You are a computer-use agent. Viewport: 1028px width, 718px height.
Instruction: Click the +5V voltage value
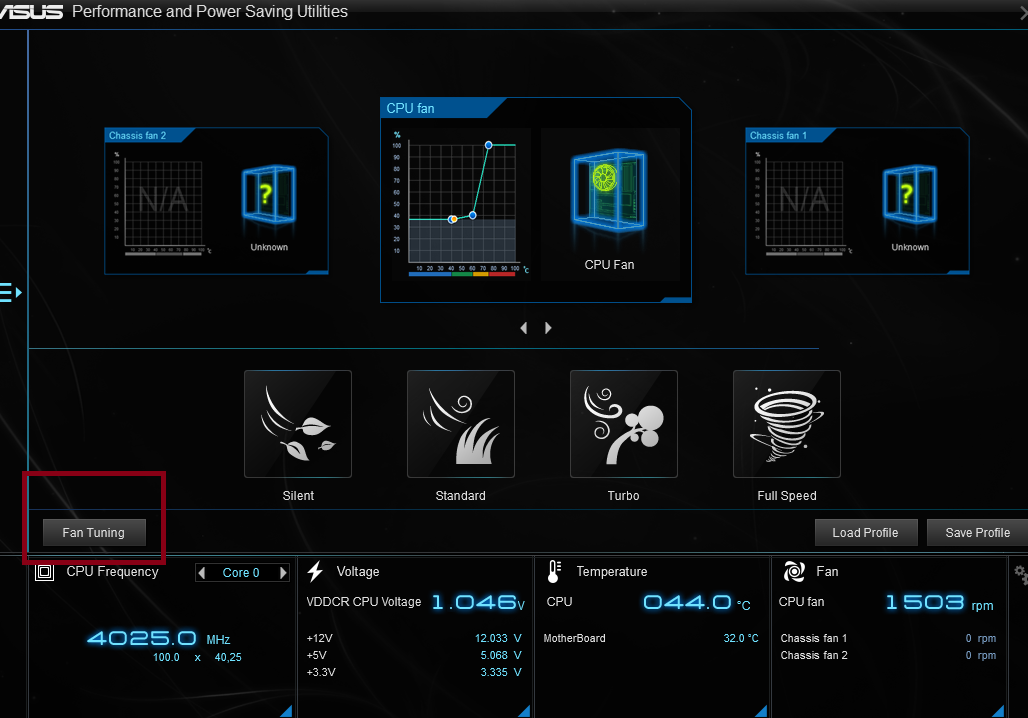[501, 655]
